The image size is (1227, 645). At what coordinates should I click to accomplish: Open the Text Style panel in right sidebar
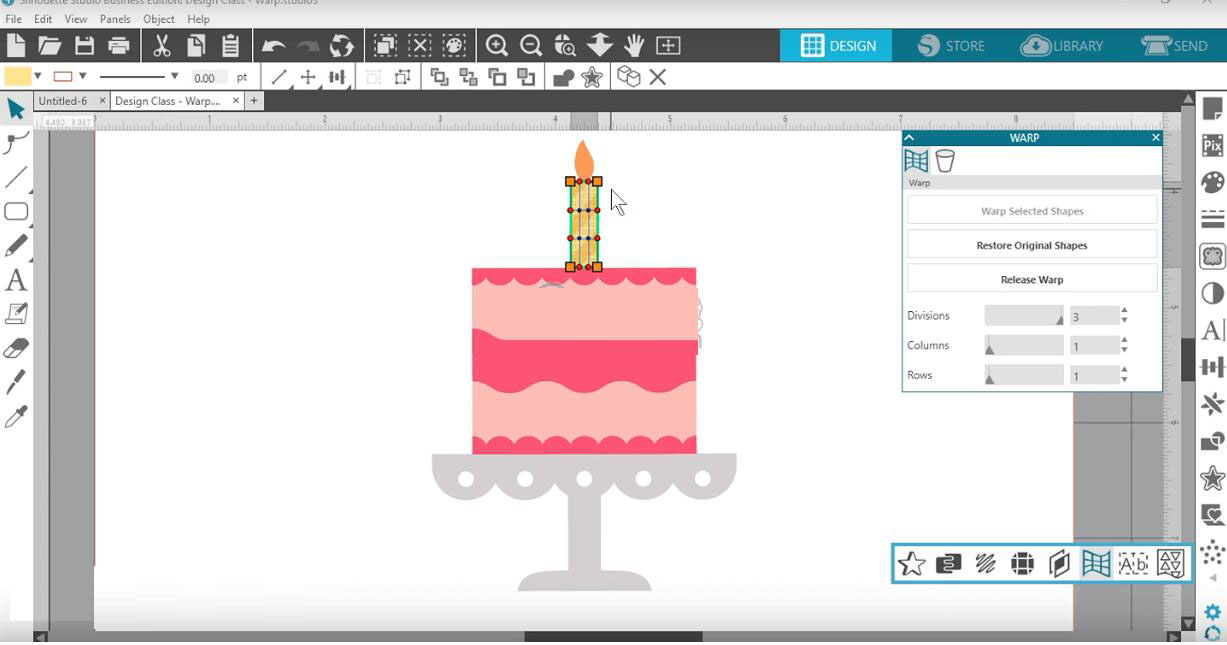[1212, 330]
